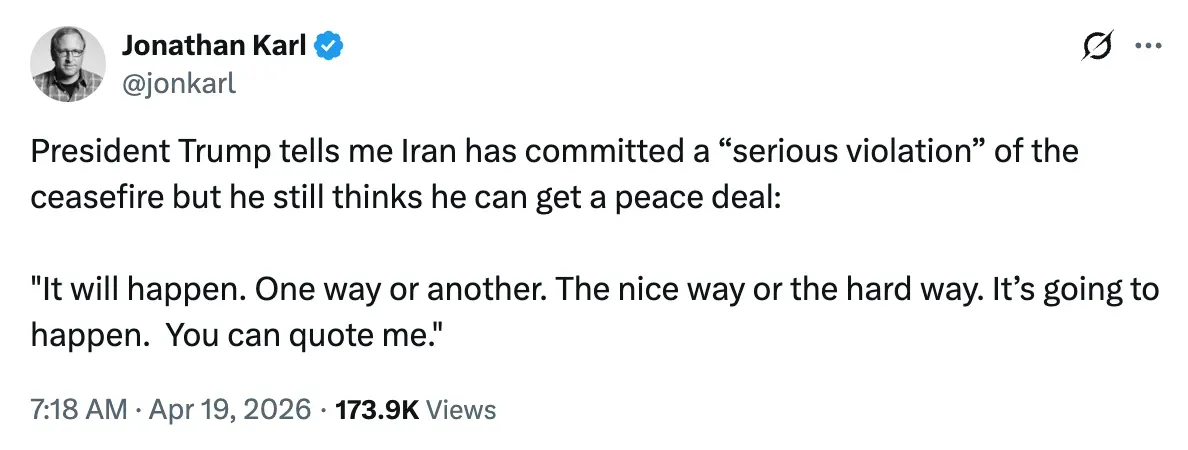The image size is (1188, 450).
Task: Click the Grok slashed-circle icon
Action: (x=1098, y=47)
